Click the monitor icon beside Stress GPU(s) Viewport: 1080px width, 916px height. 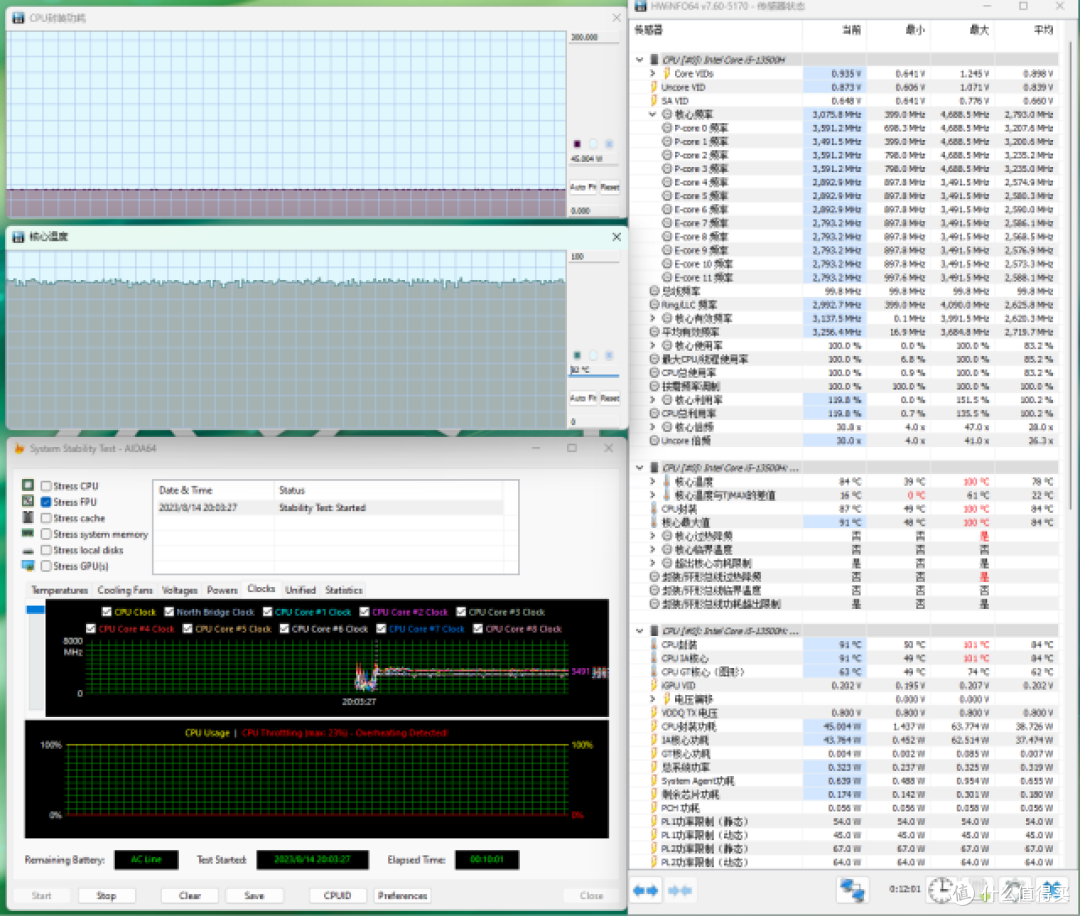(x=28, y=566)
